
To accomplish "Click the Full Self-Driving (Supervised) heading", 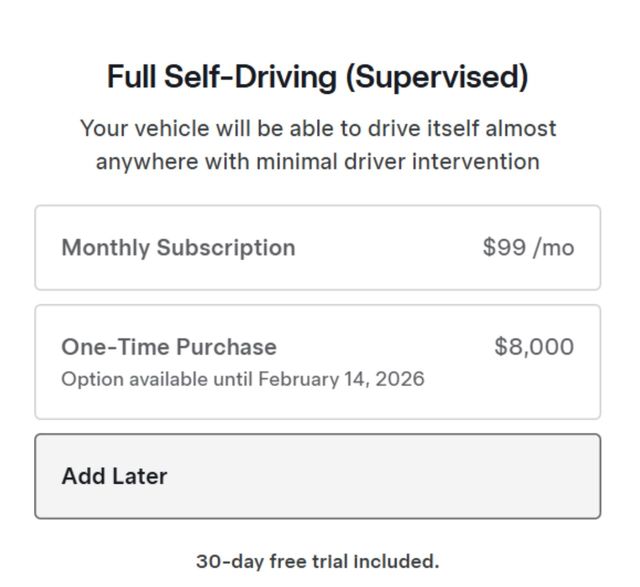I will click(x=317, y=77).
